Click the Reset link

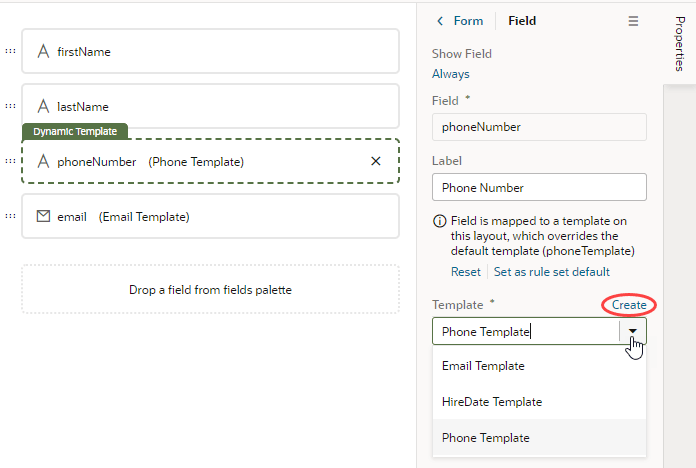[x=466, y=272]
